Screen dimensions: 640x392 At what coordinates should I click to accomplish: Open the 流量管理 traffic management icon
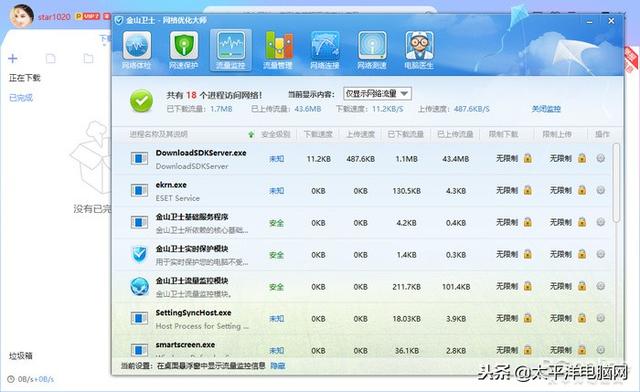278,50
